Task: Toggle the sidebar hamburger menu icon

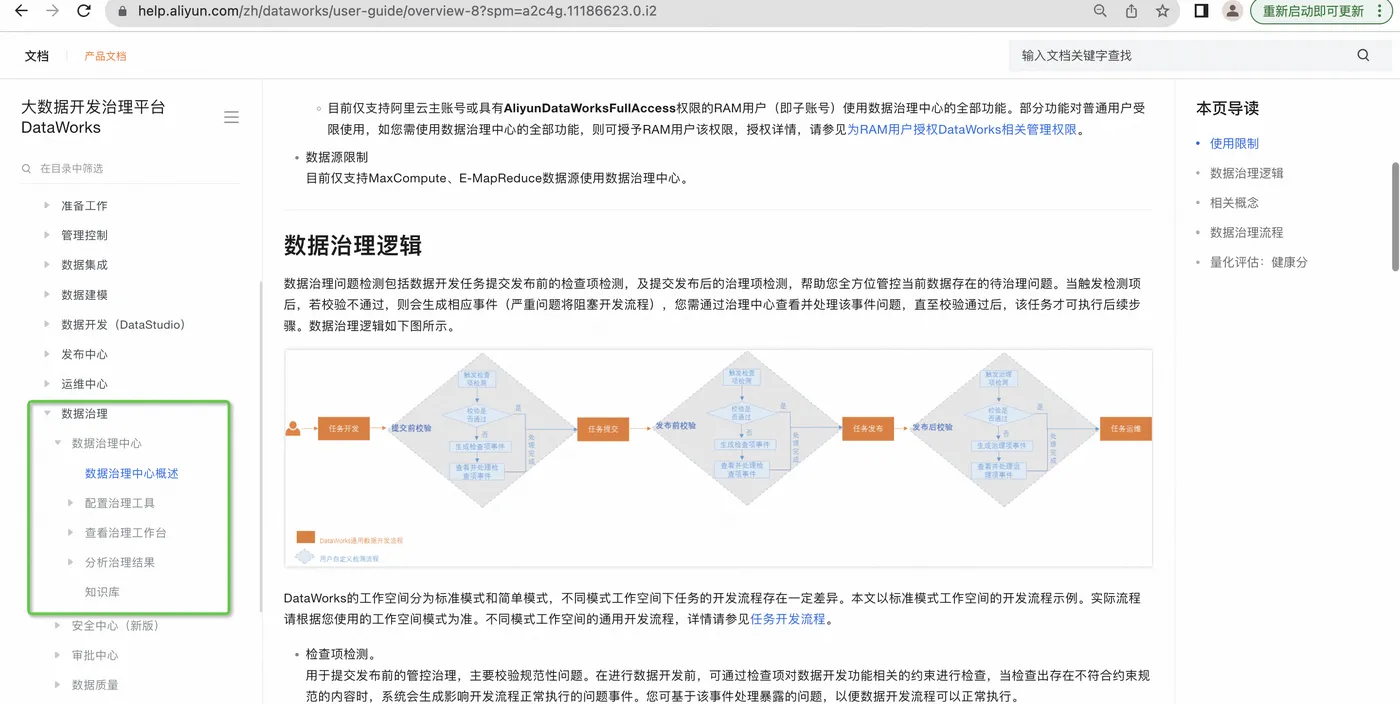Action: pyautogui.click(x=231, y=117)
